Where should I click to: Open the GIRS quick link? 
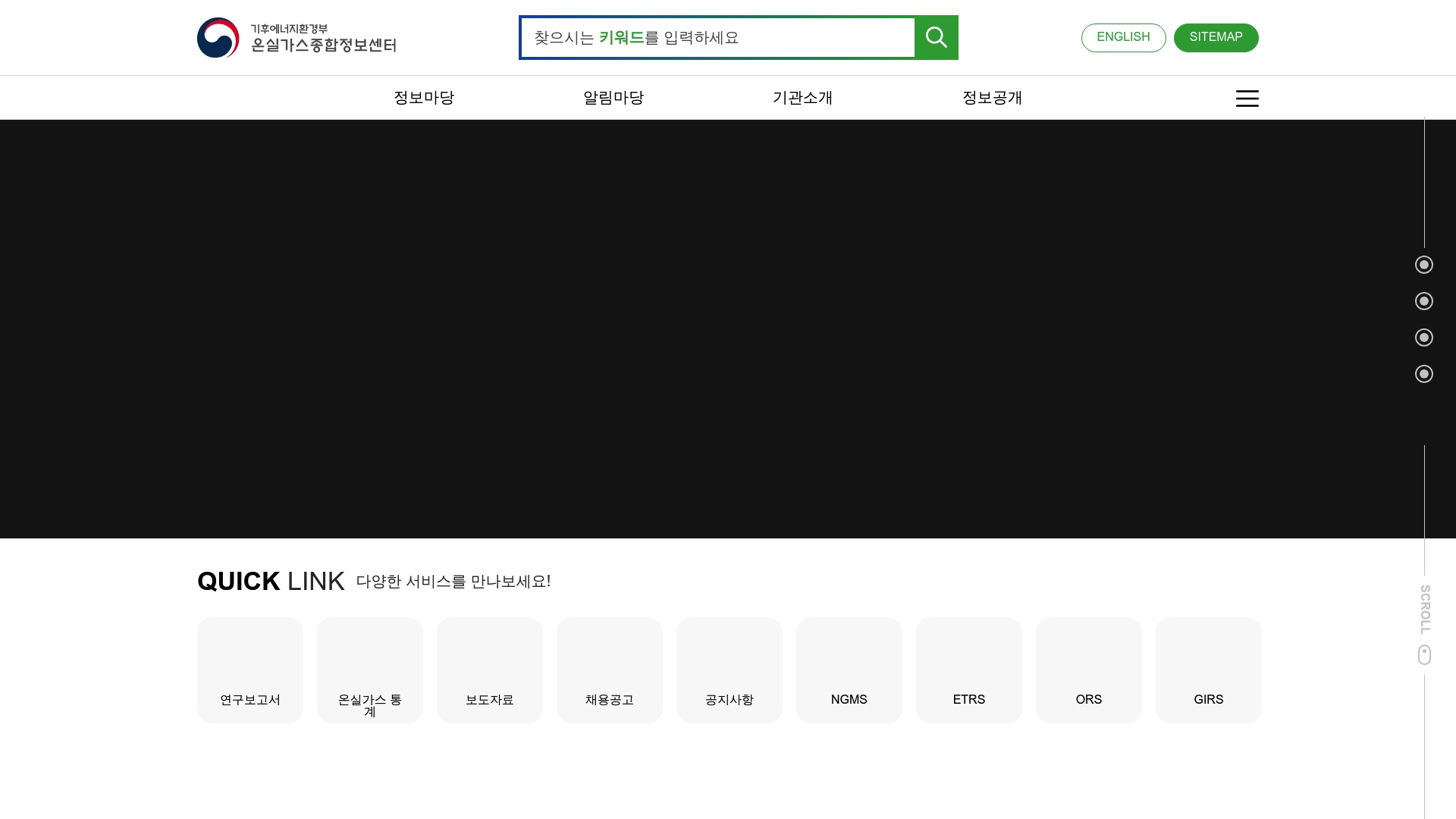click(1208, 670)
